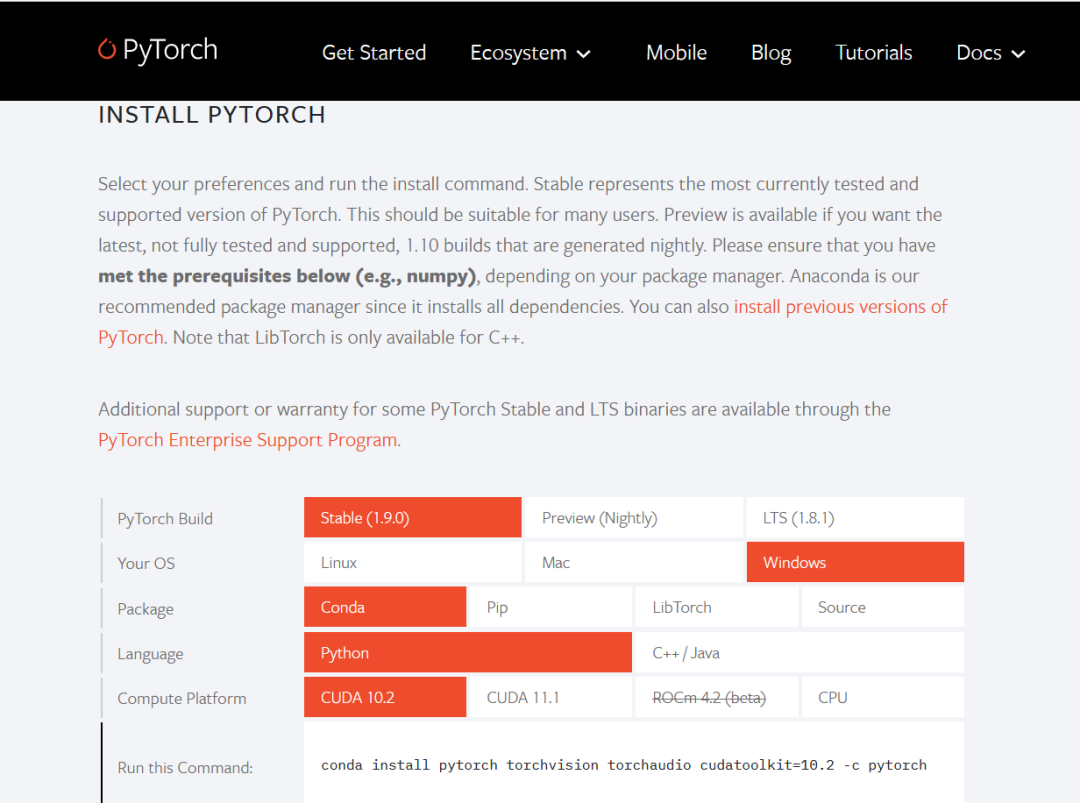This screenshot has width=1080, height=803.
Task: Select Linux as your OS
Action: [413, 562]
